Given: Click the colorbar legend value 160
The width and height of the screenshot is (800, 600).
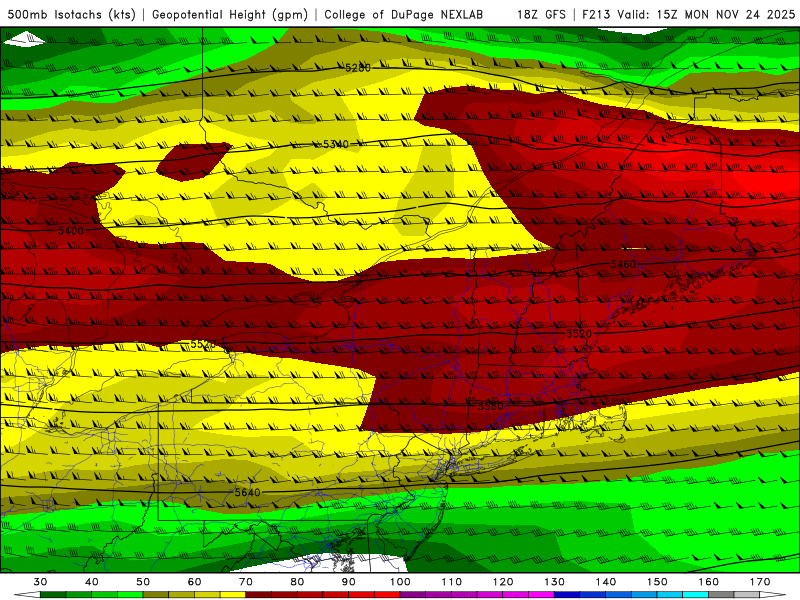Looking at the screenshot, I should click(709, 582).
